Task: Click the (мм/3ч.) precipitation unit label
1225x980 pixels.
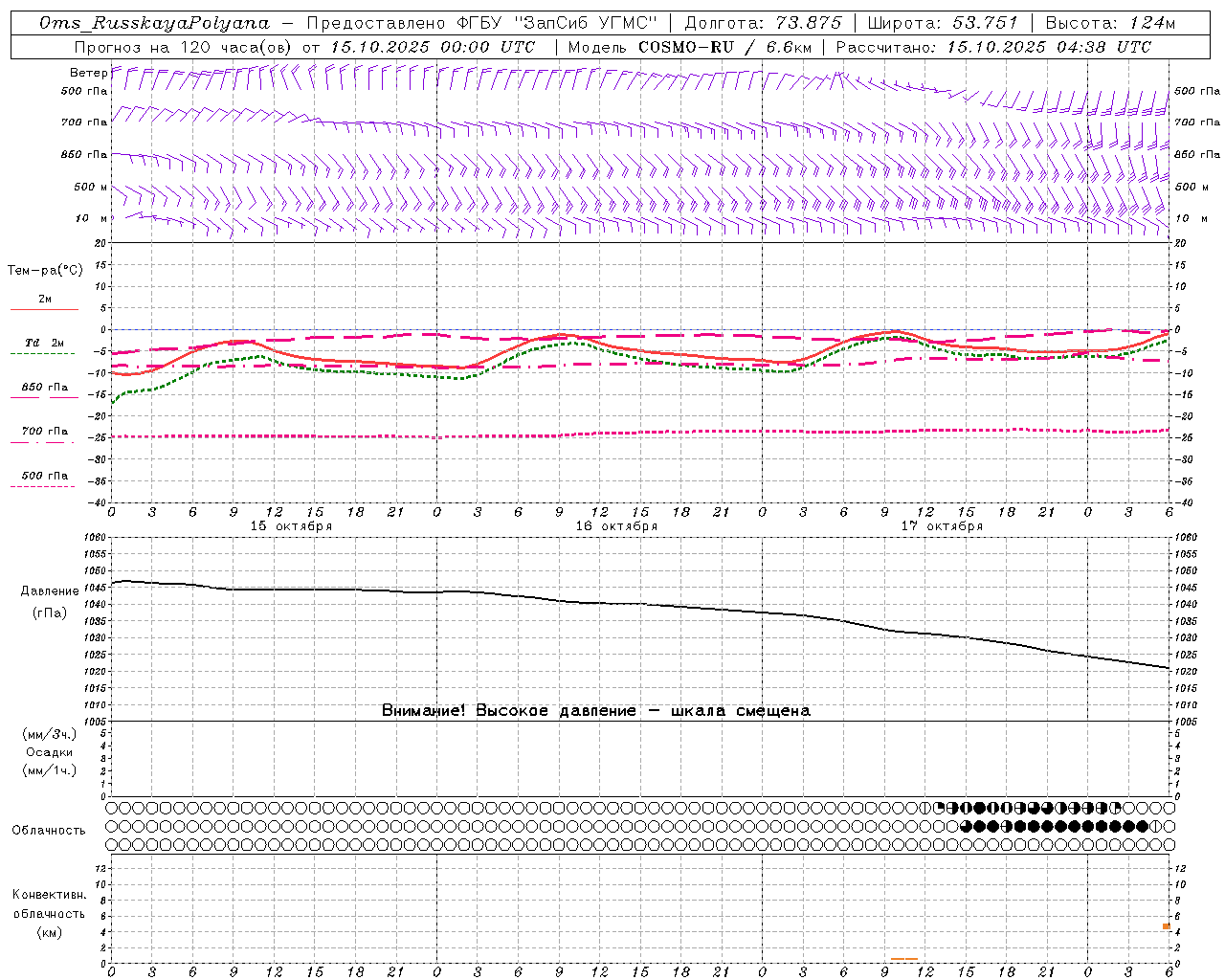Action: click(x=50, y=734)
